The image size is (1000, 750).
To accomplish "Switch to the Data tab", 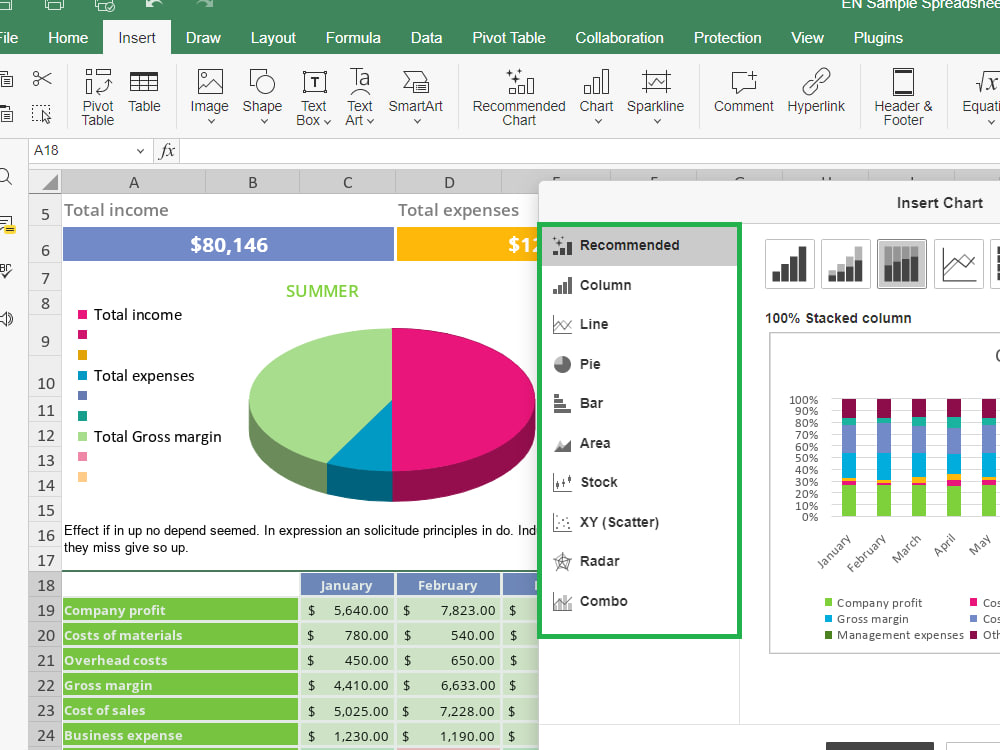I will click(x=427, y=38).
